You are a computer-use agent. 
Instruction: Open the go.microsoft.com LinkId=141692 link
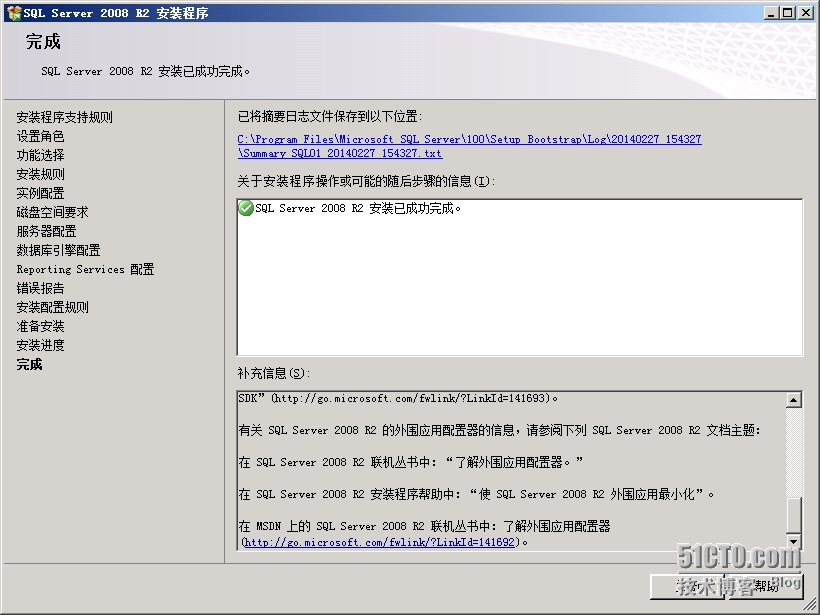coord(380,542)
